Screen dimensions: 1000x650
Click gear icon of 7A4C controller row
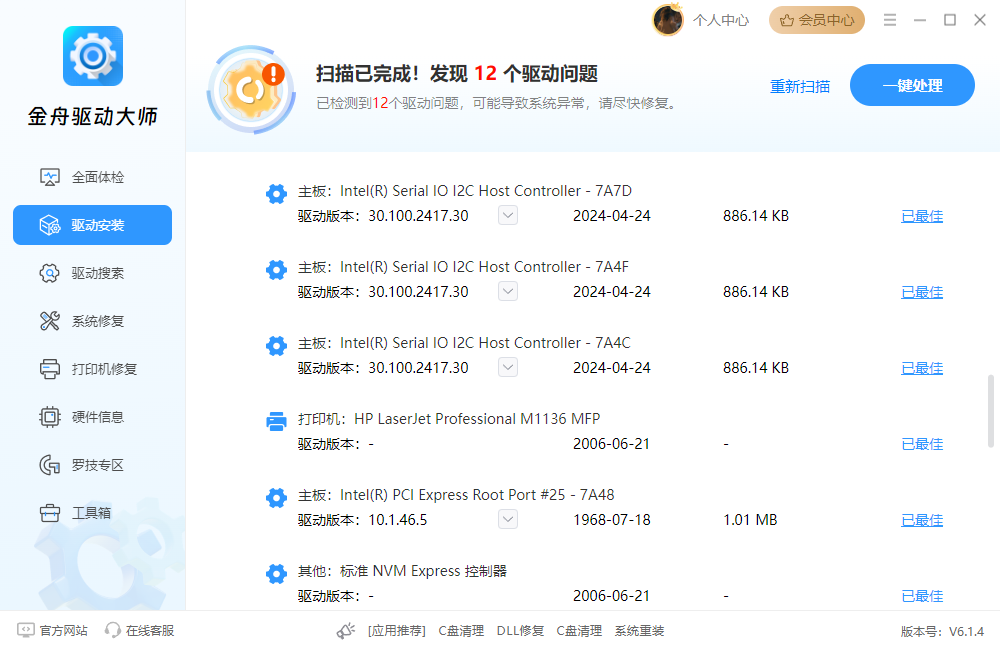(x=276, y=345)
